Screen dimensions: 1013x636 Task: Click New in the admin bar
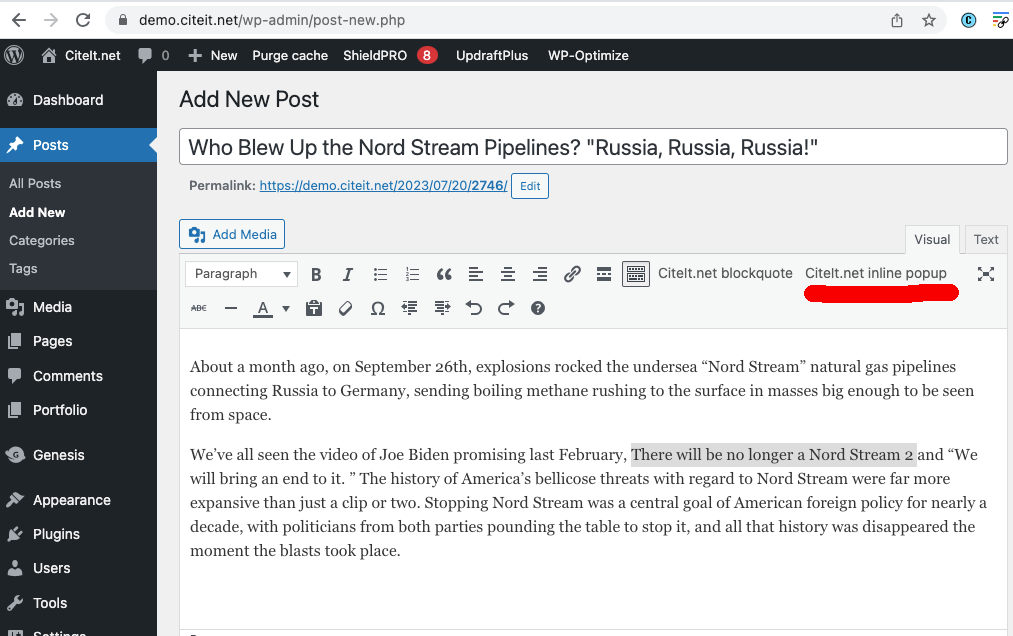(213, 56)
